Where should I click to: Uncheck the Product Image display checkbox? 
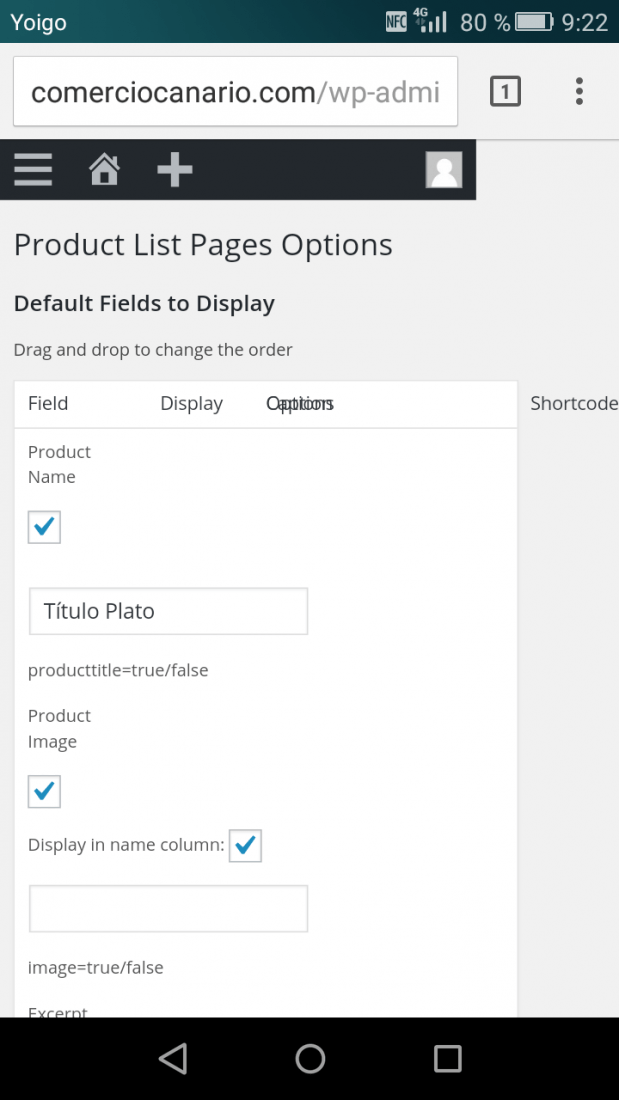tap(44, 791)
